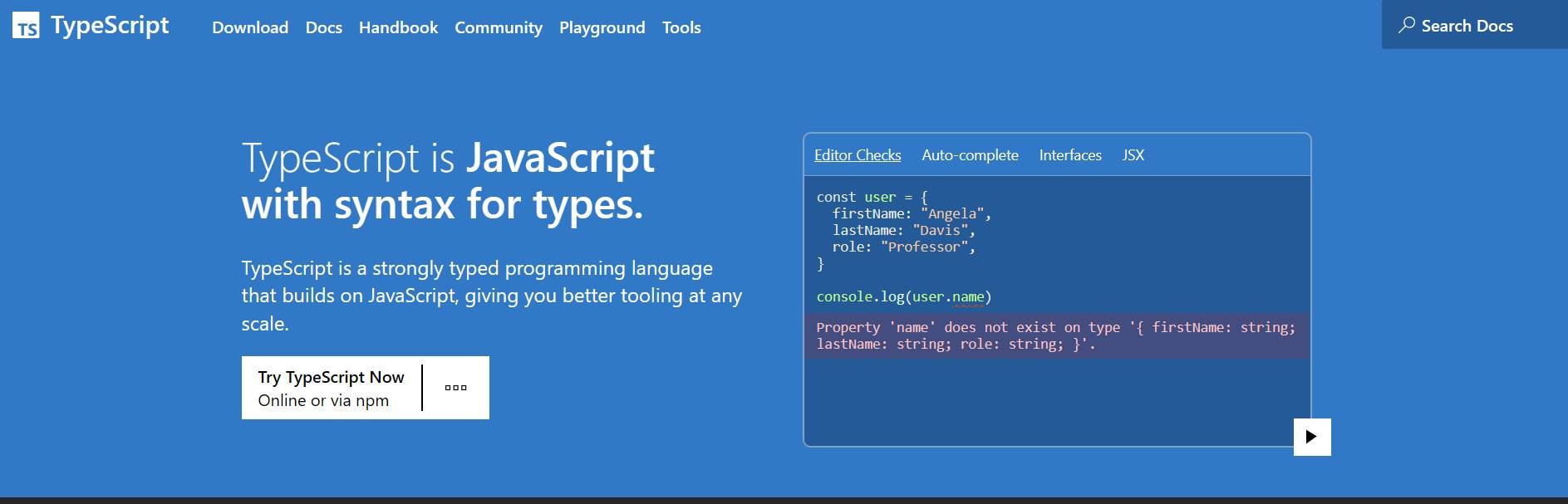Select the Editor Checks tab

point(858,155)
